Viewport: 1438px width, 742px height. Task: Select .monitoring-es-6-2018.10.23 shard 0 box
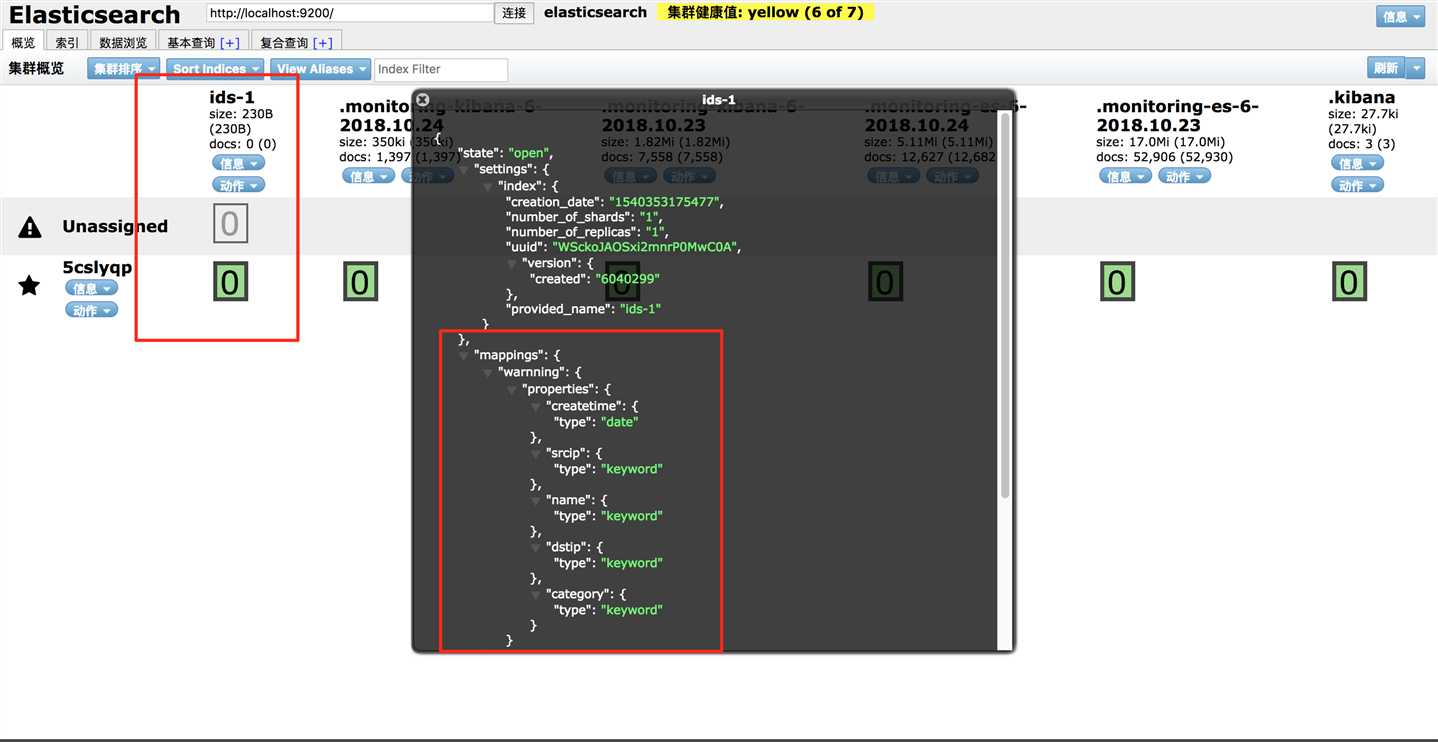(1117, 283)
